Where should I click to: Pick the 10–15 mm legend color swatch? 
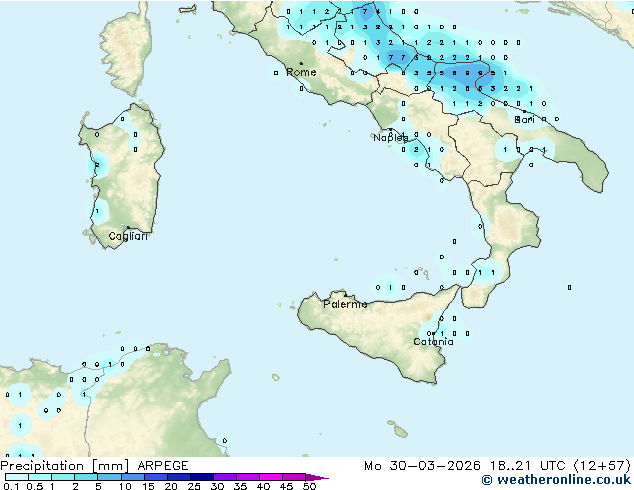click(133, 477)
